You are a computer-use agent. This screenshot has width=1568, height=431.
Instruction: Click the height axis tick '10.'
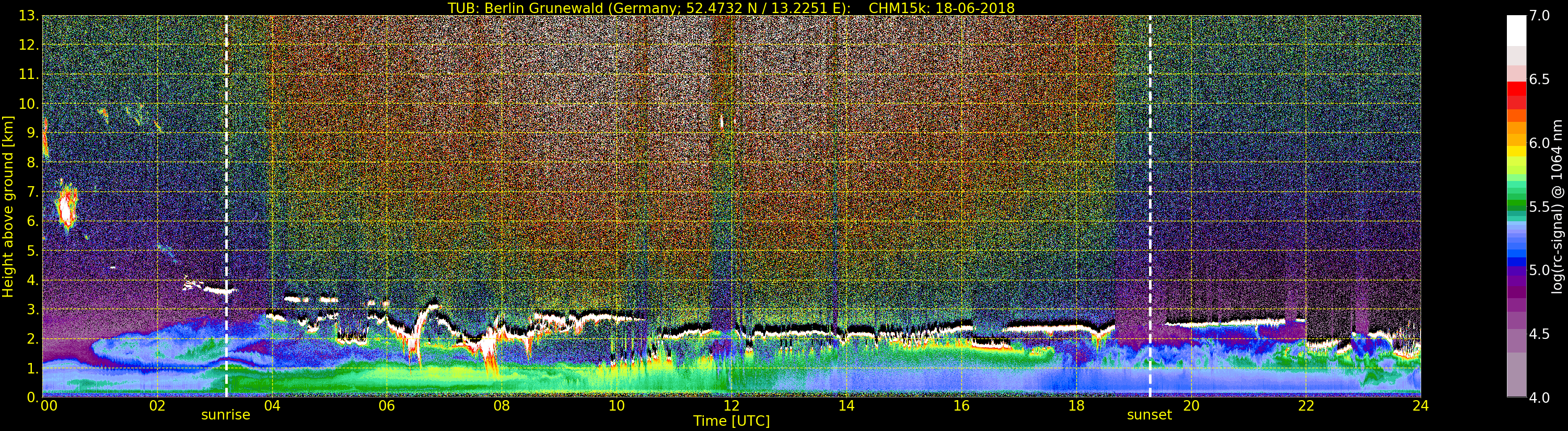29,103
